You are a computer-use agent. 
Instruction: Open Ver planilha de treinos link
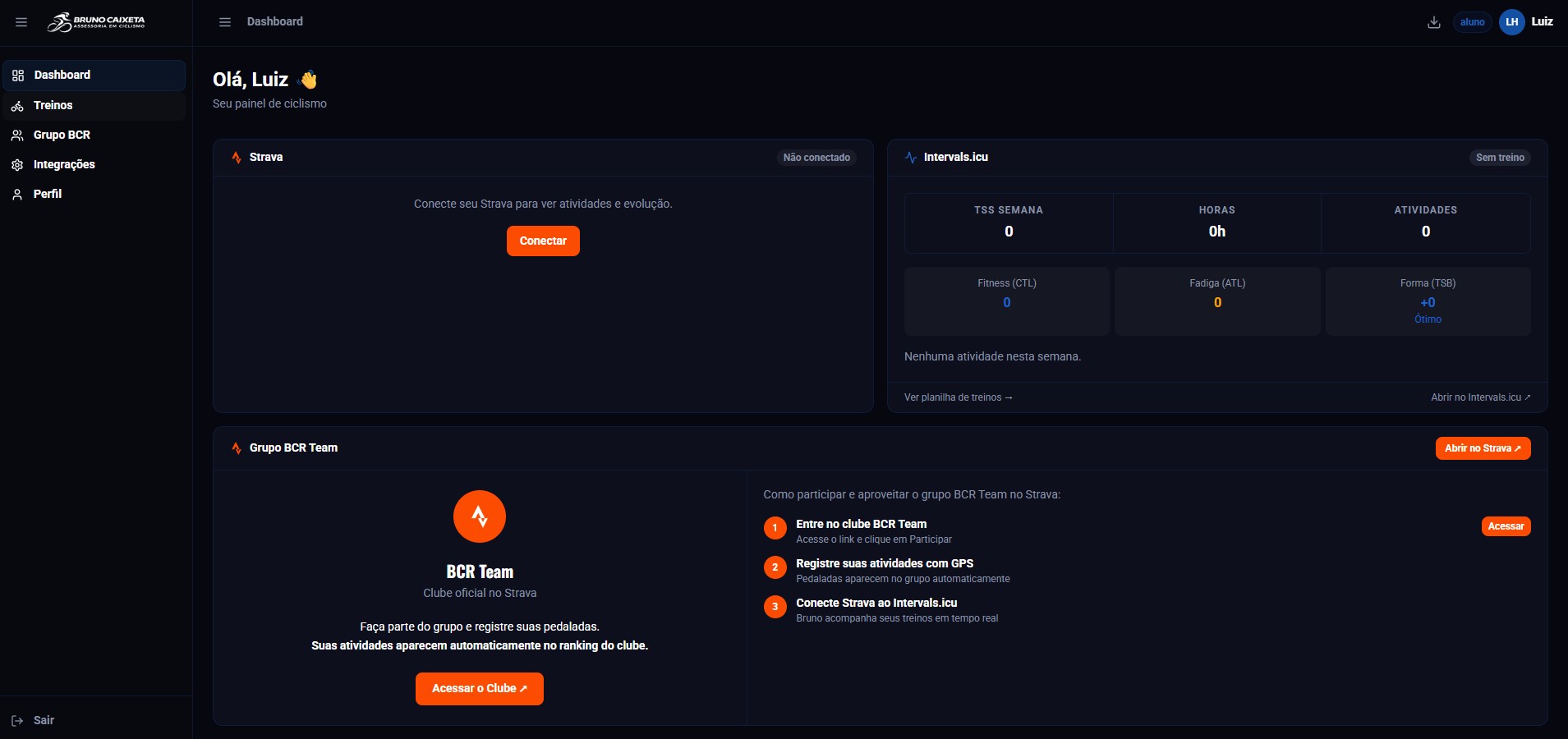[959, 397]
